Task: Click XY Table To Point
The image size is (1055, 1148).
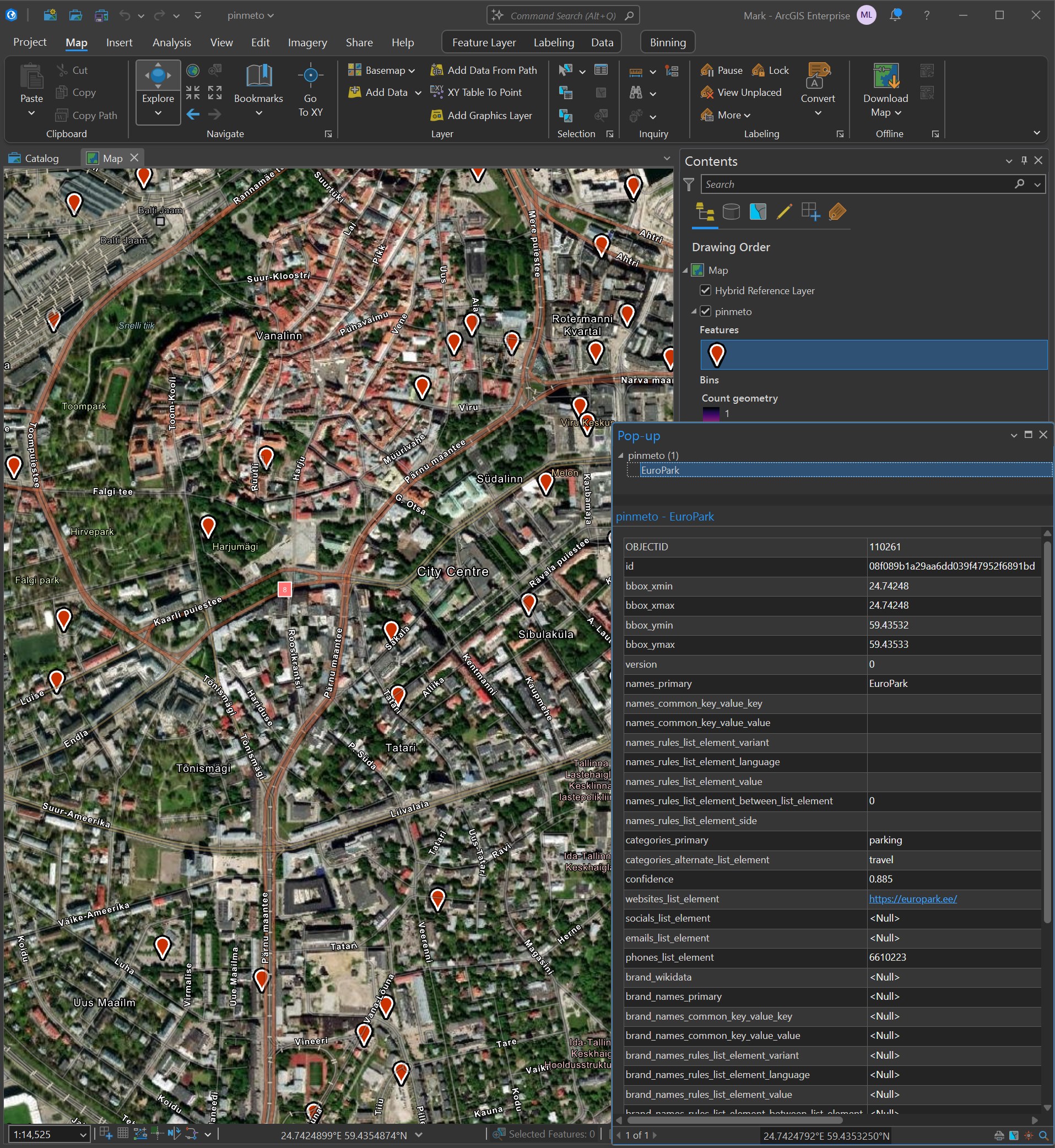Action: pos(476,93)
